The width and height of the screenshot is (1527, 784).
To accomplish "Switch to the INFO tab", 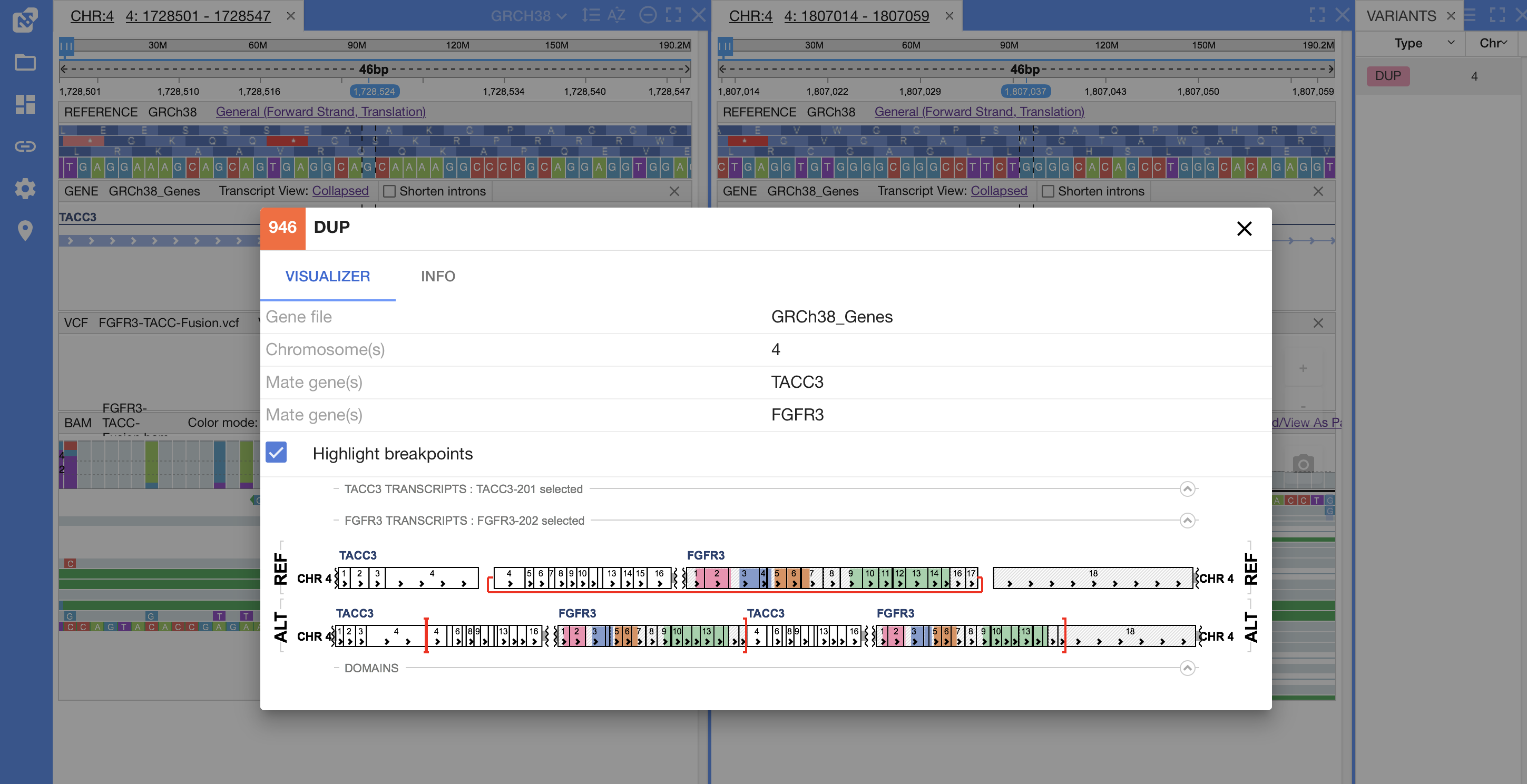I will tap(437, 276).
